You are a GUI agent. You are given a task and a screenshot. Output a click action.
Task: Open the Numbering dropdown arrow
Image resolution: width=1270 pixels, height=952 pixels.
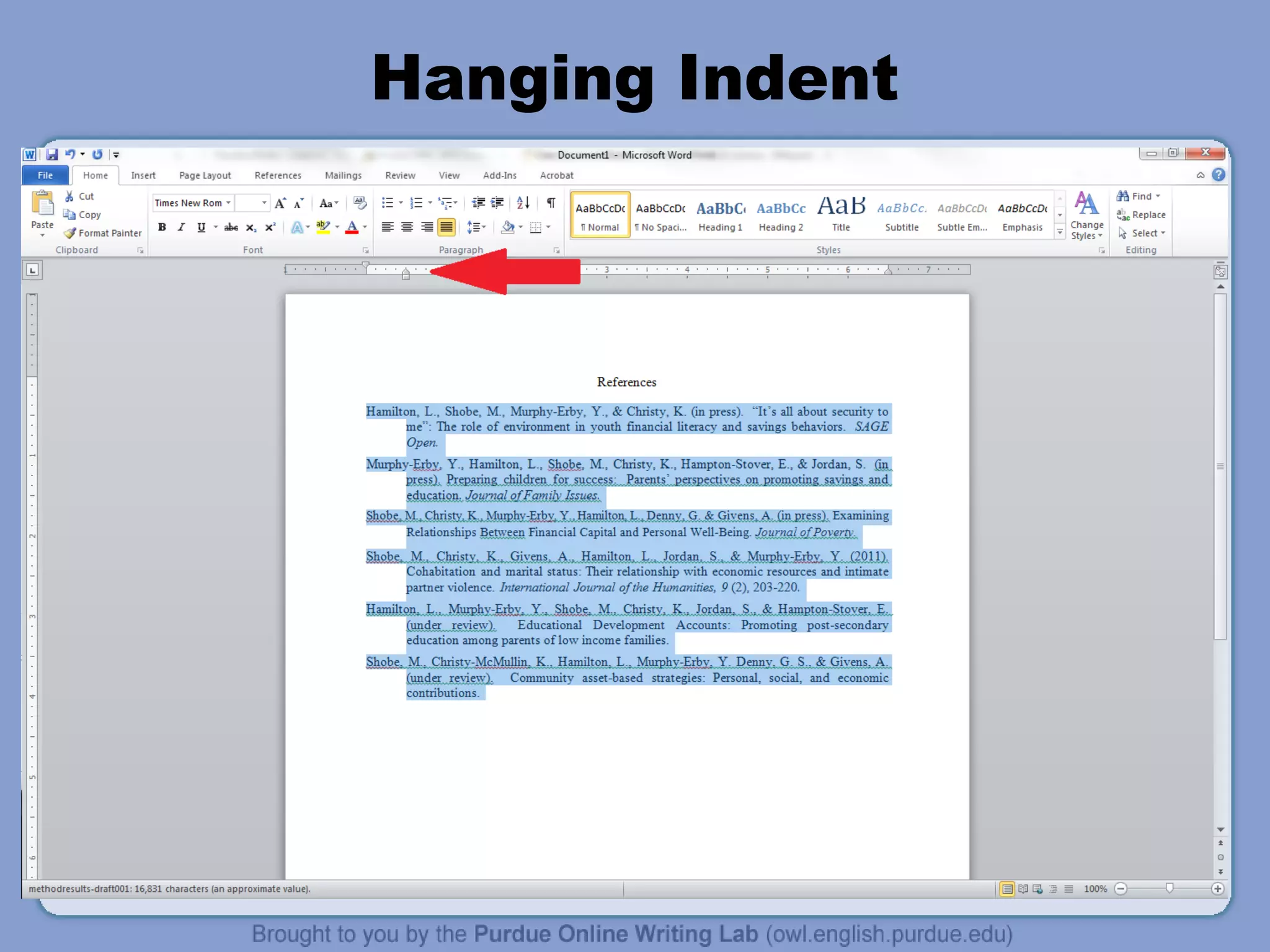pyautogui.click(x=430, y=203)
